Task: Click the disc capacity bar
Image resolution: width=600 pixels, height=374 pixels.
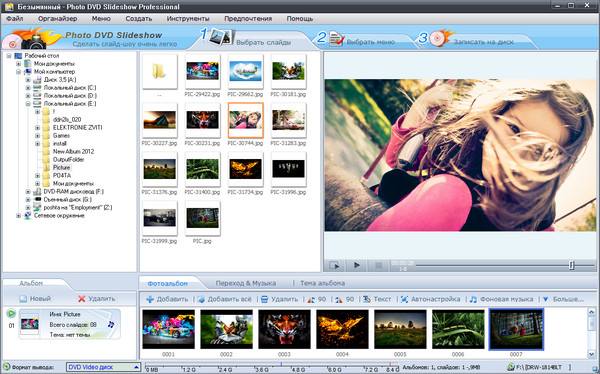Action: (x=272, y=367)
